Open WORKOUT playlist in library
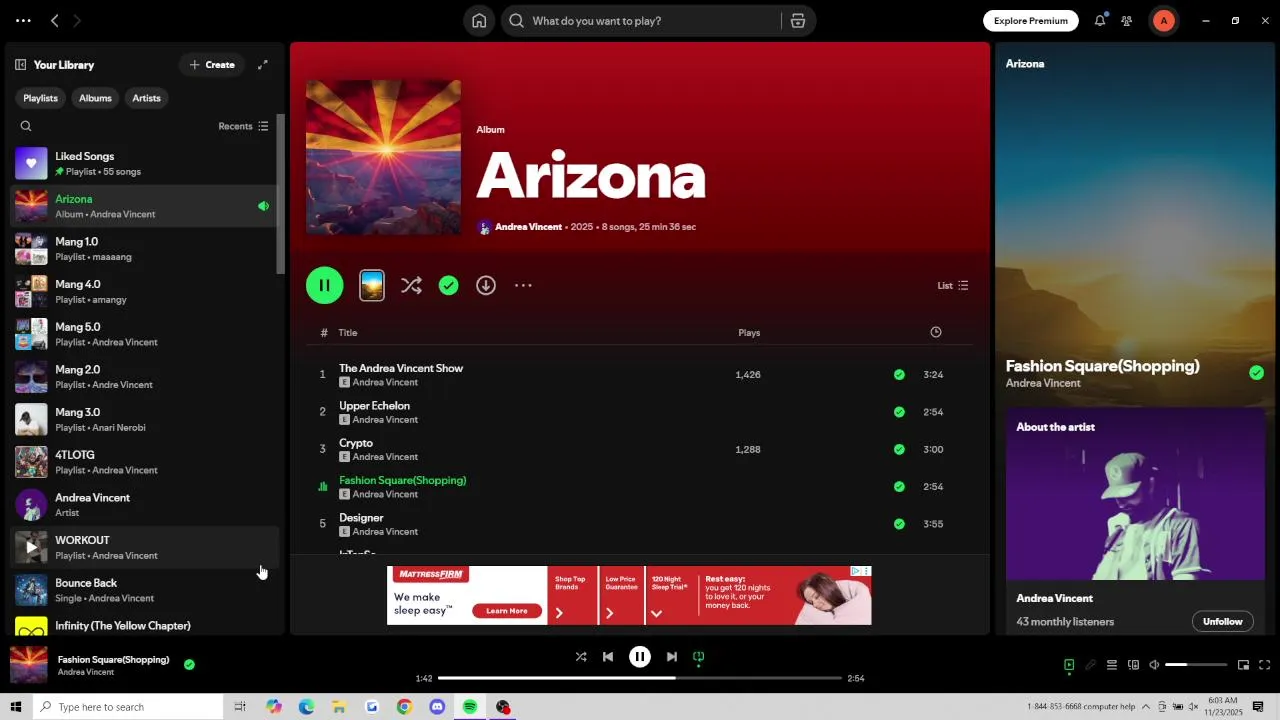Screen dimensions: 1280x720 pos(143,548)
